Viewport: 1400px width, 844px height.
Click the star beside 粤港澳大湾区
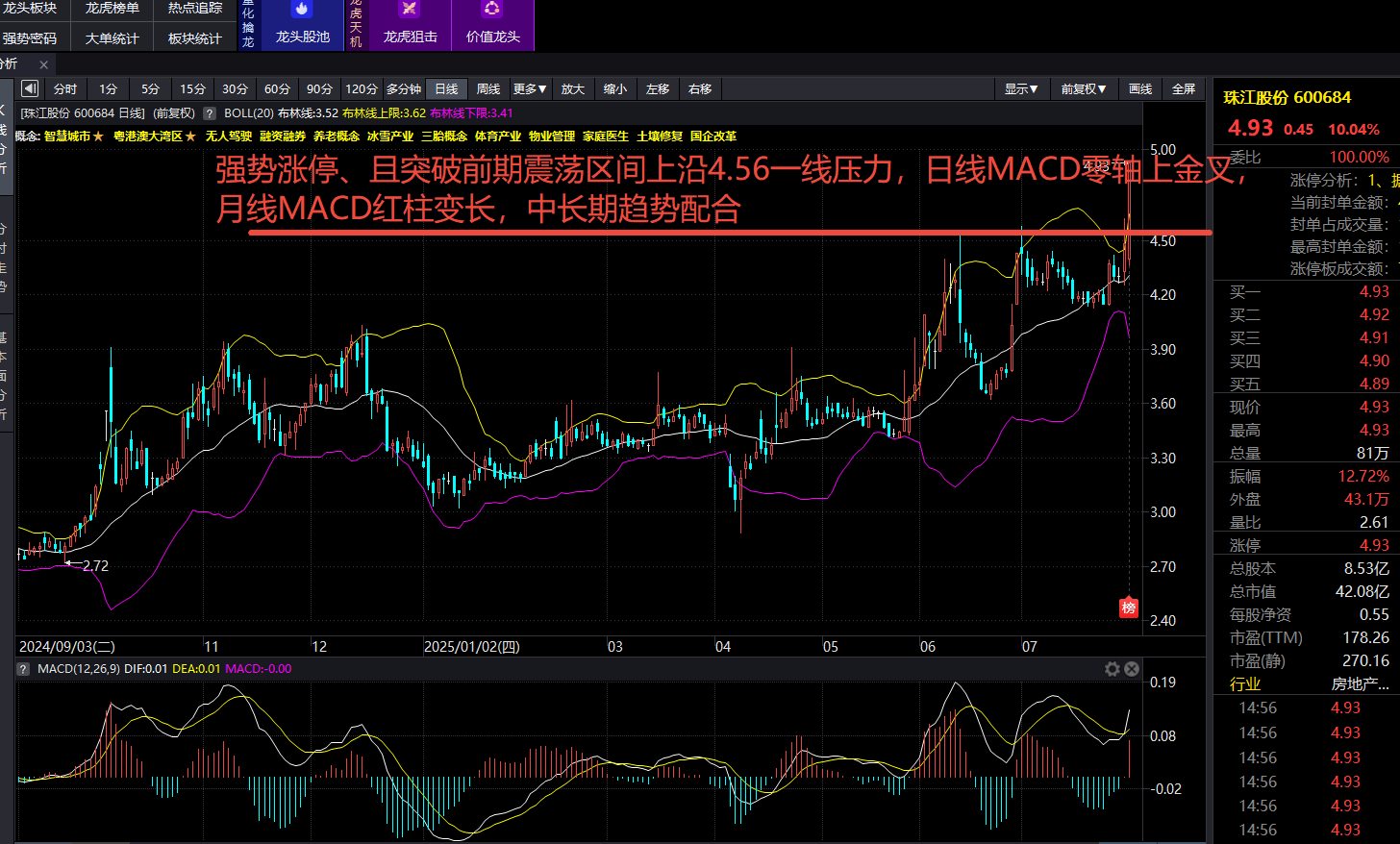[x=190, y=137]
